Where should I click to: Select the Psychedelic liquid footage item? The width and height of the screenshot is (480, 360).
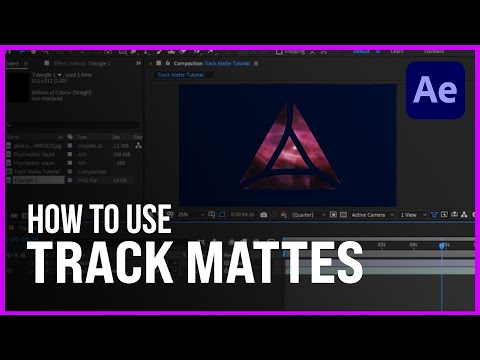coord(34,154)
